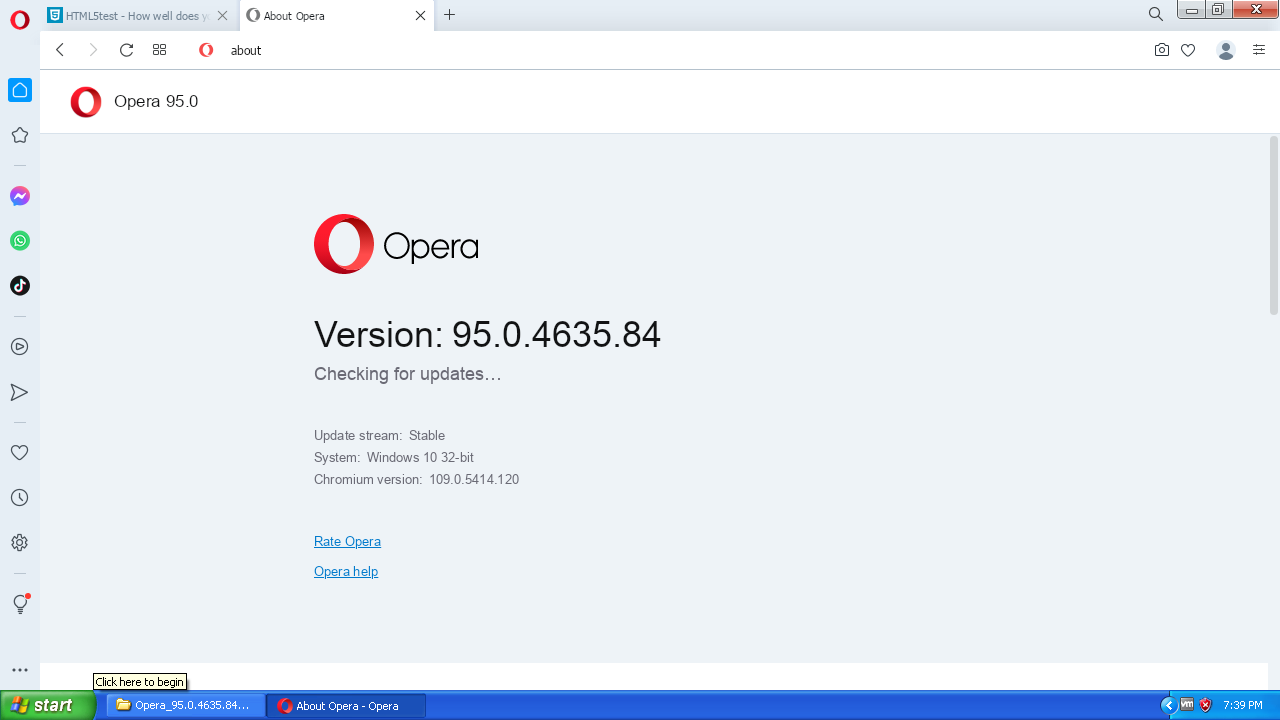Open sidebar setup three-dots menu
The image size is (1280, 720).
[x=19, y=670]
